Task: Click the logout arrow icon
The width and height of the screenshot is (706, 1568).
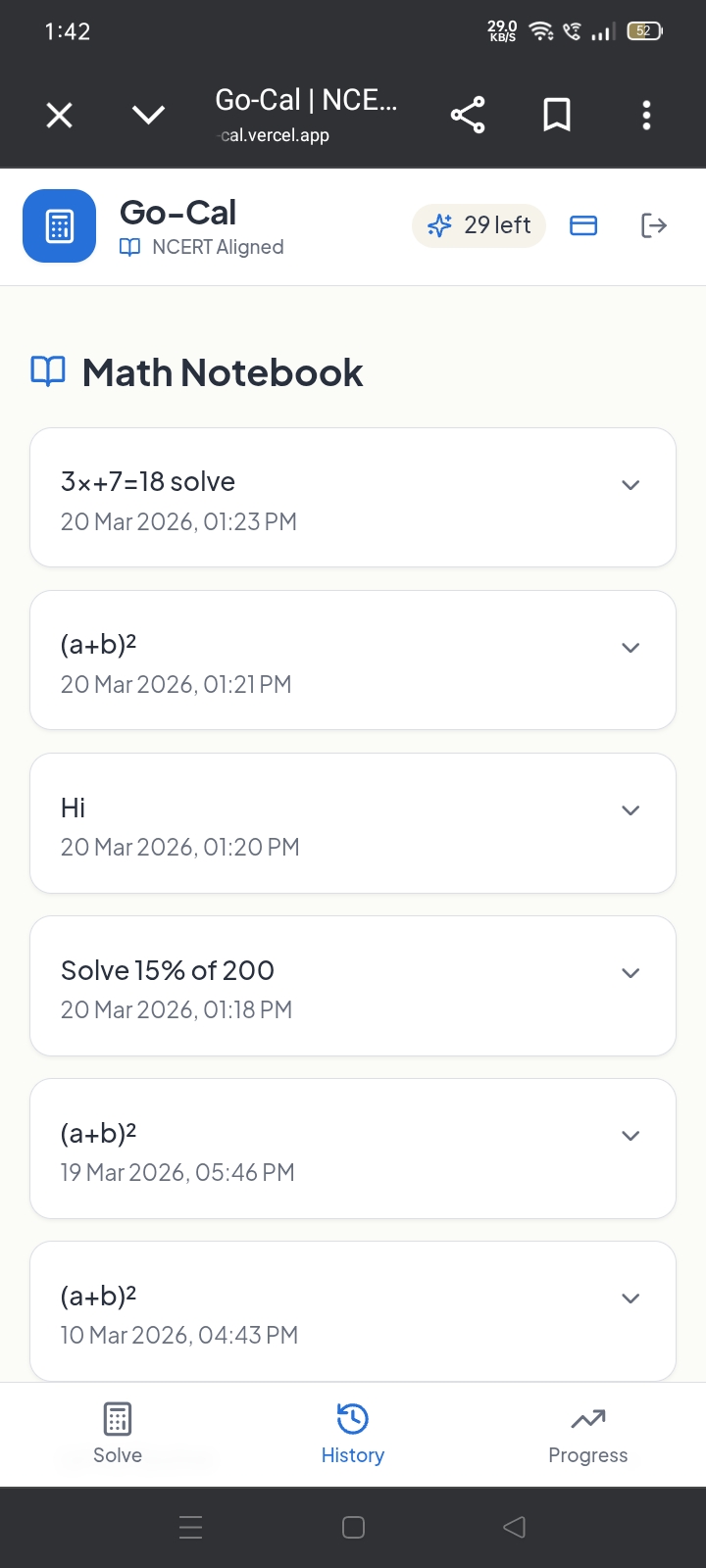Action: pos(653,226)
